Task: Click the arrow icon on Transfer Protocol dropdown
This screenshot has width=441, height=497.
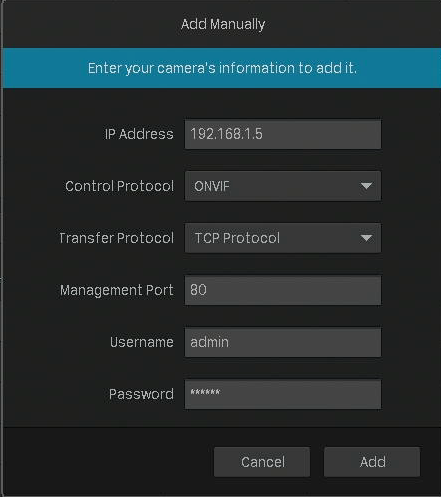Action: [x=366, y=238]
